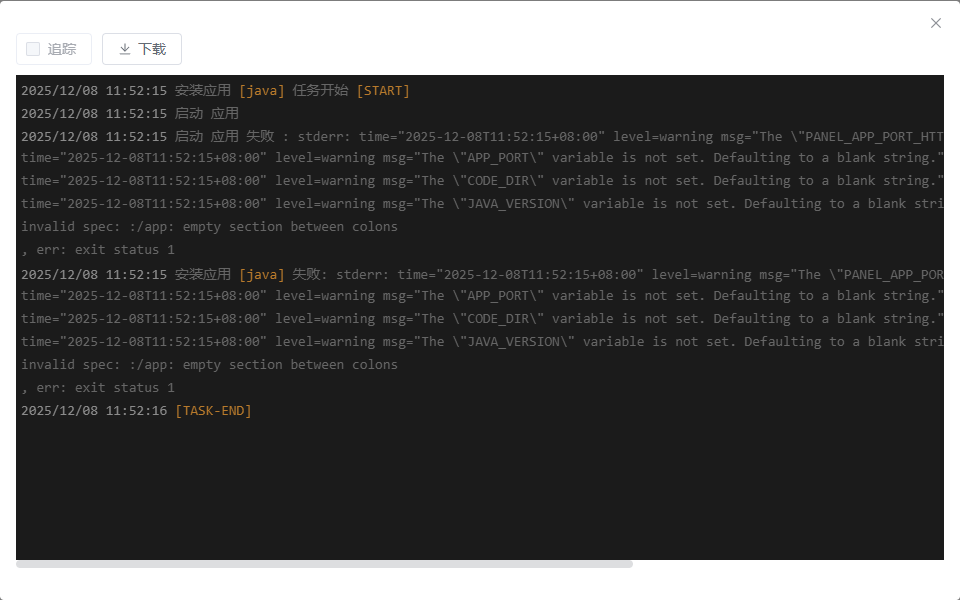Image resolution: width=960 pixels, height=600 pixels.
Task: Toggle the 追踪 checkbox
Action: 33,49
